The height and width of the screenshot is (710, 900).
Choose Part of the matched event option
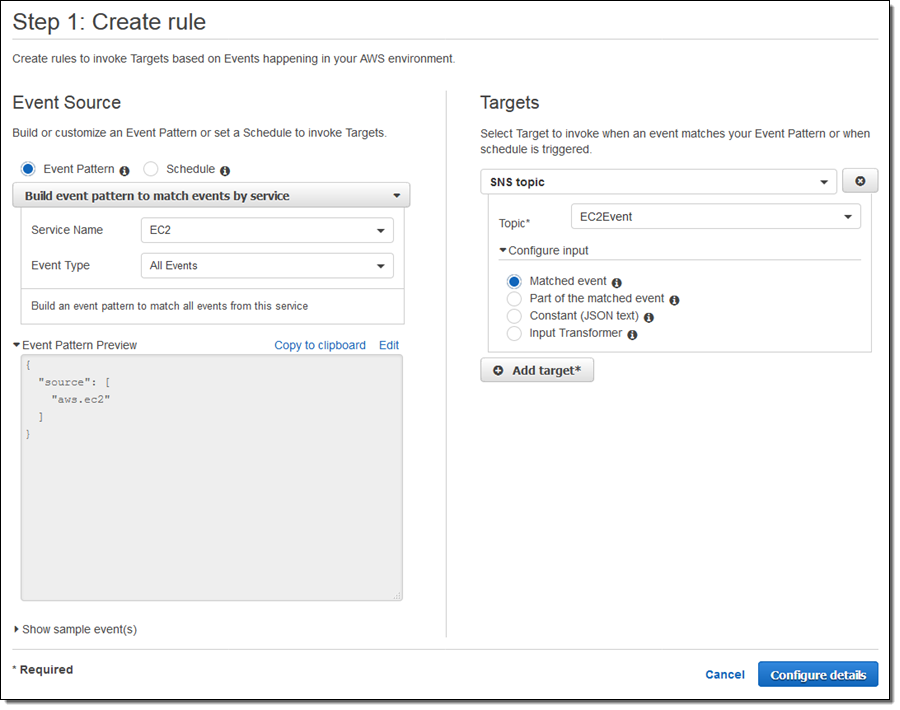514,299
